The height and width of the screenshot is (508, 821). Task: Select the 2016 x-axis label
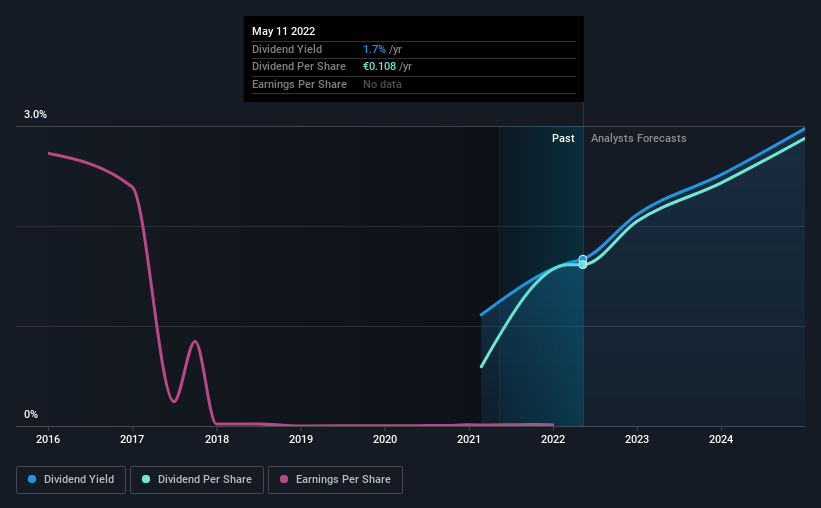coord(48,439)
